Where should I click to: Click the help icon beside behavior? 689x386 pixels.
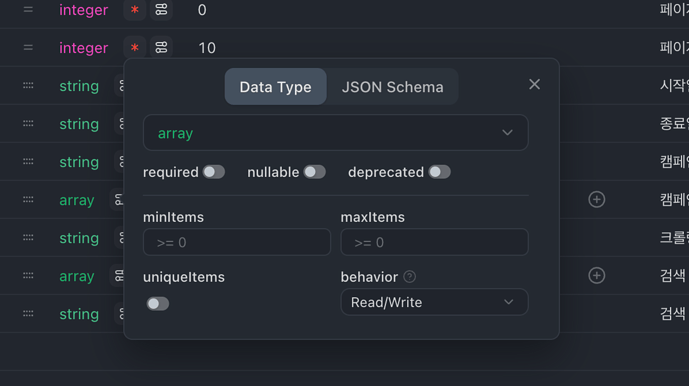point(409,277)
